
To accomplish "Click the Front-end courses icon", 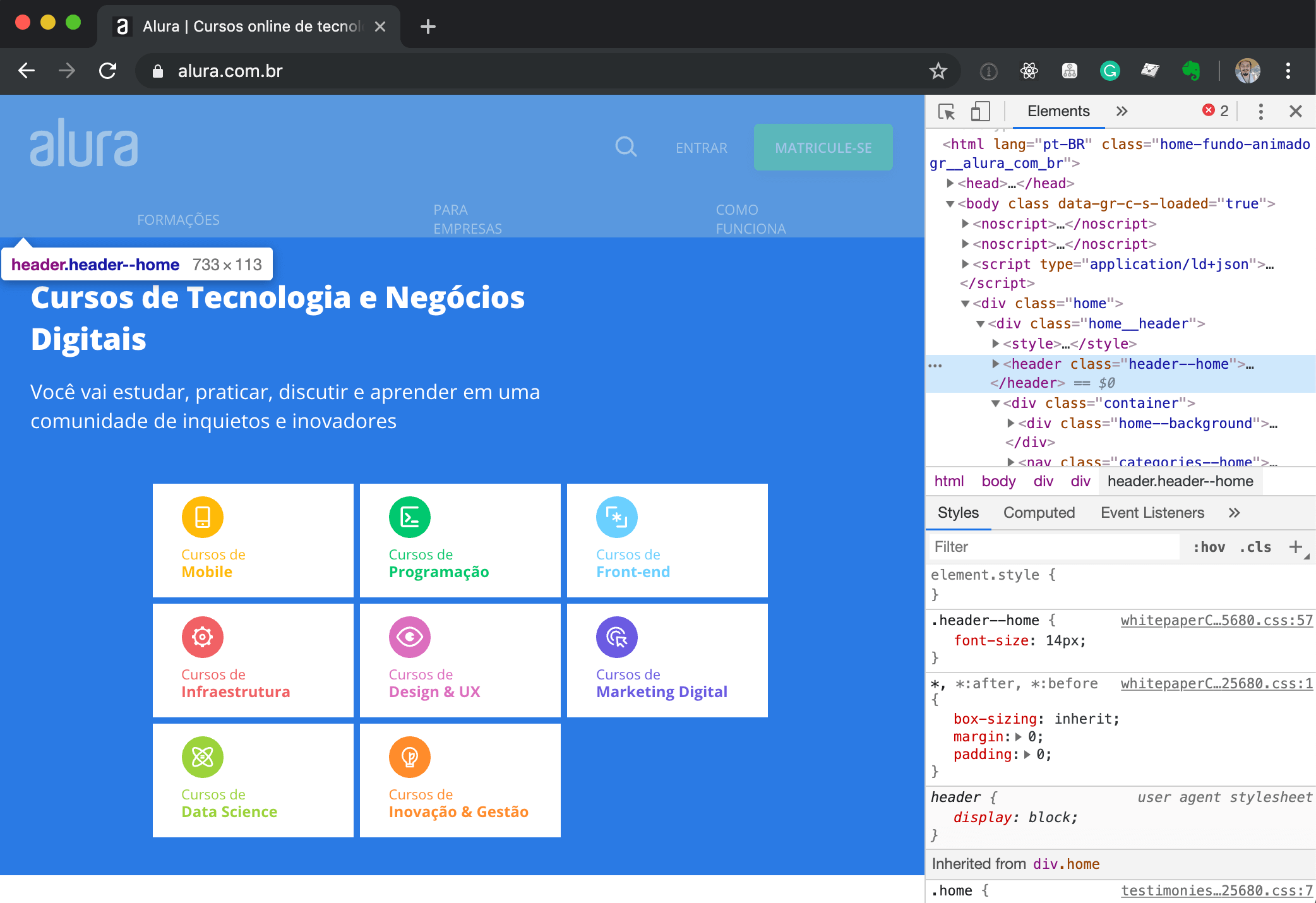I will pos(617,517).
